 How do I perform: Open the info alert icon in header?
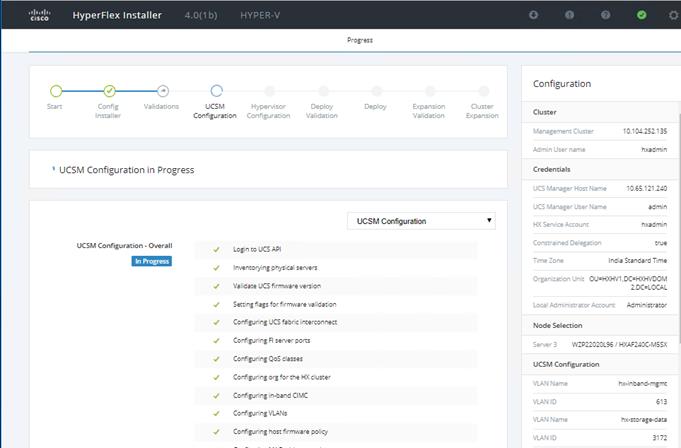569,15
